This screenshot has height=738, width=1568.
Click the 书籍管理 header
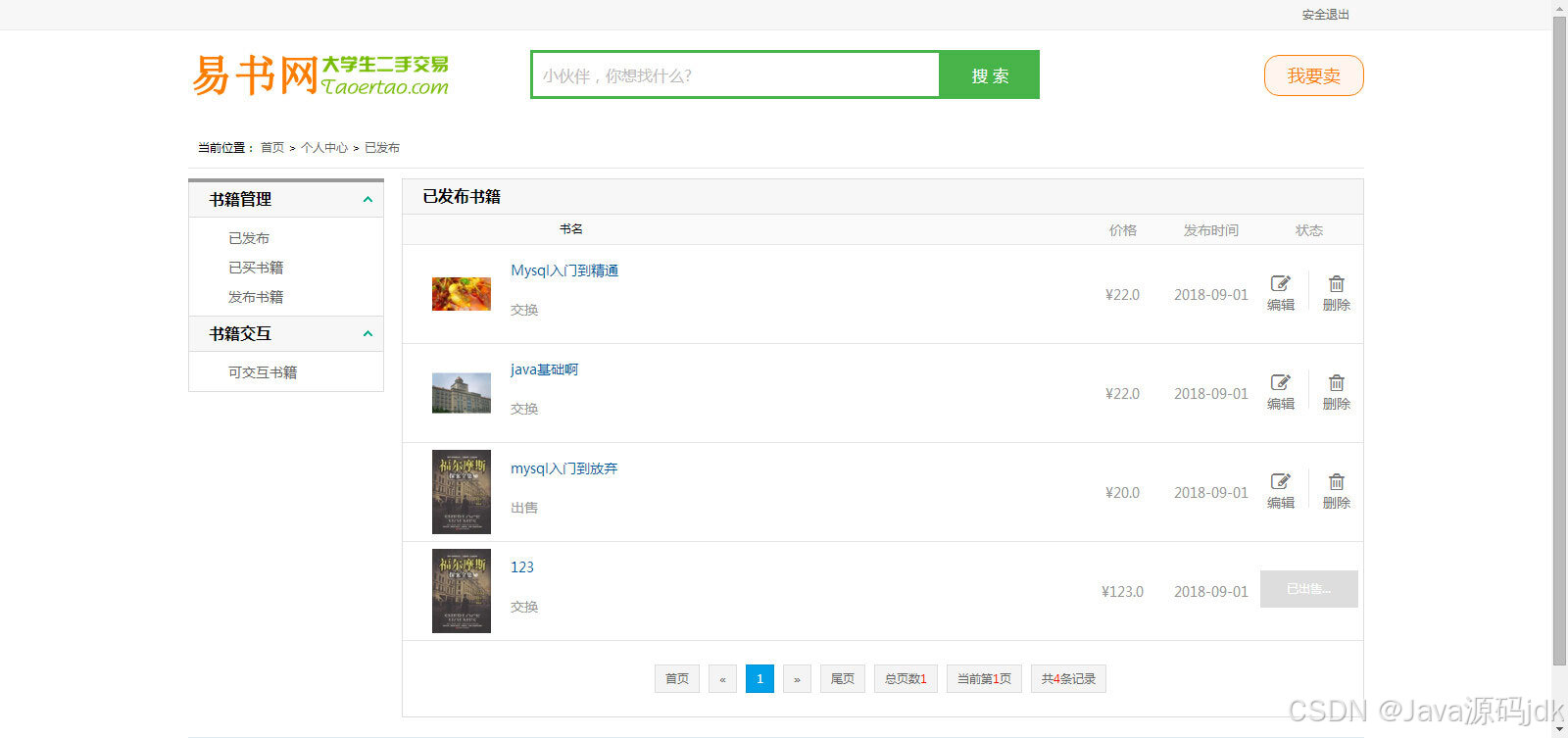click(285, 199)
